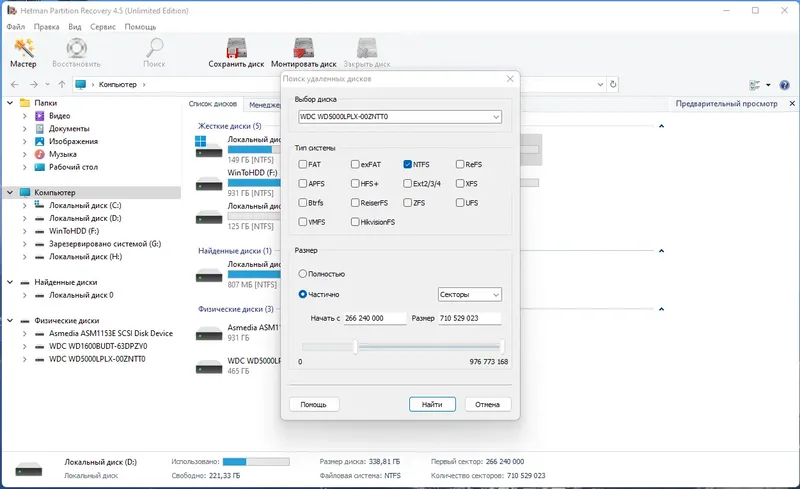The height and width of the screenshot is (489, 800).
Task: Select the Полностью radio option
Action: [x=303, y=274]
